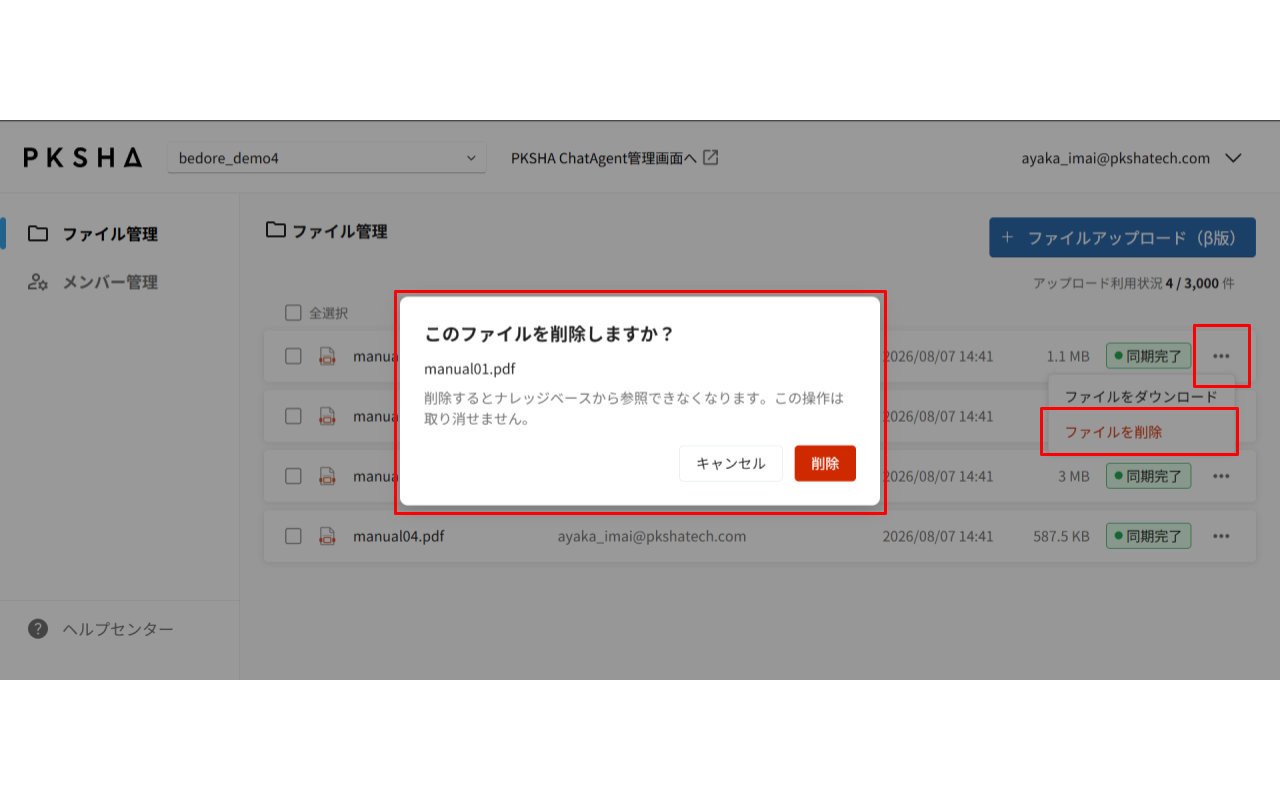
Task: Click the 同期完了 badge of manual04.pdf
Action: 1148,536
